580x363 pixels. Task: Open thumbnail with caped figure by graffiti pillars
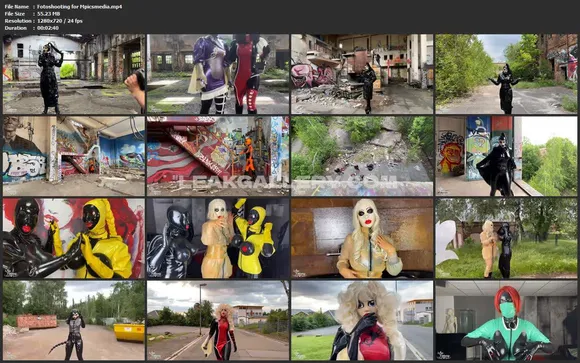(x=506, y=156)
